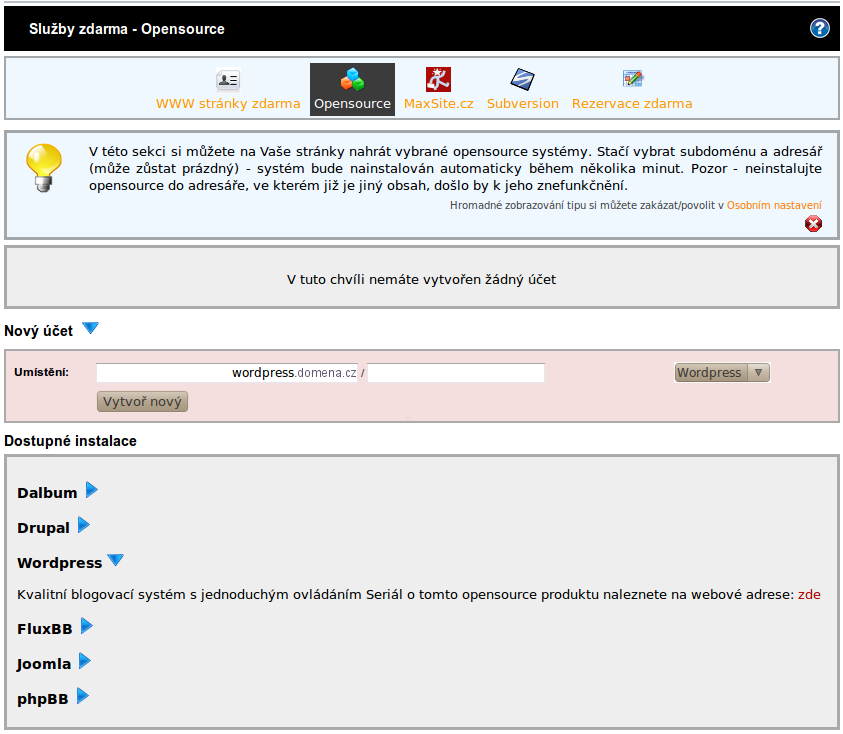Expand the FluxBB description arrow
Viewport: 843px width, 734px height.
(87, 626)
